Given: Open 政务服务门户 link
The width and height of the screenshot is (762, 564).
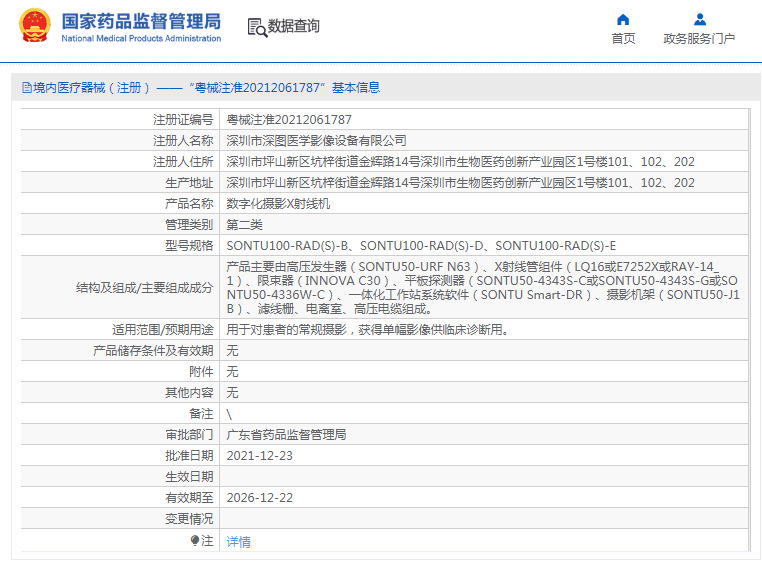Looking at the screenshot, I should pos(699,38).
